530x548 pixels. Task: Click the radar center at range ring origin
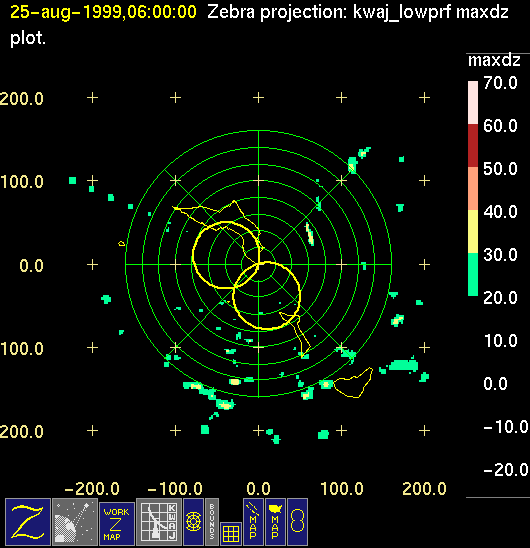(x=258, y=265)
